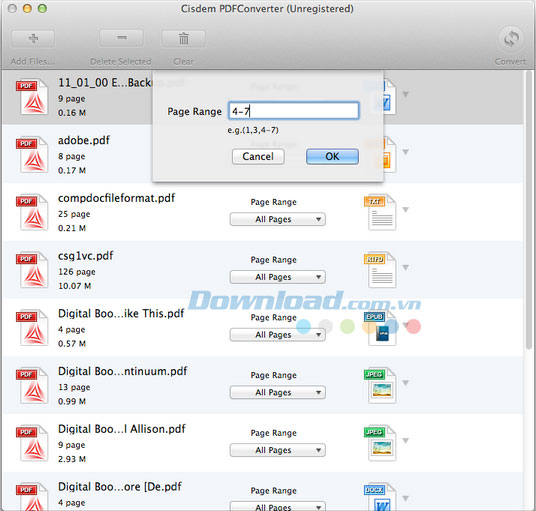The width and height of the screenshot is (536, 511).
Task: Open All Pages dropdown for Digital Boo...l Allison.pdf
Action: (278, 450)
